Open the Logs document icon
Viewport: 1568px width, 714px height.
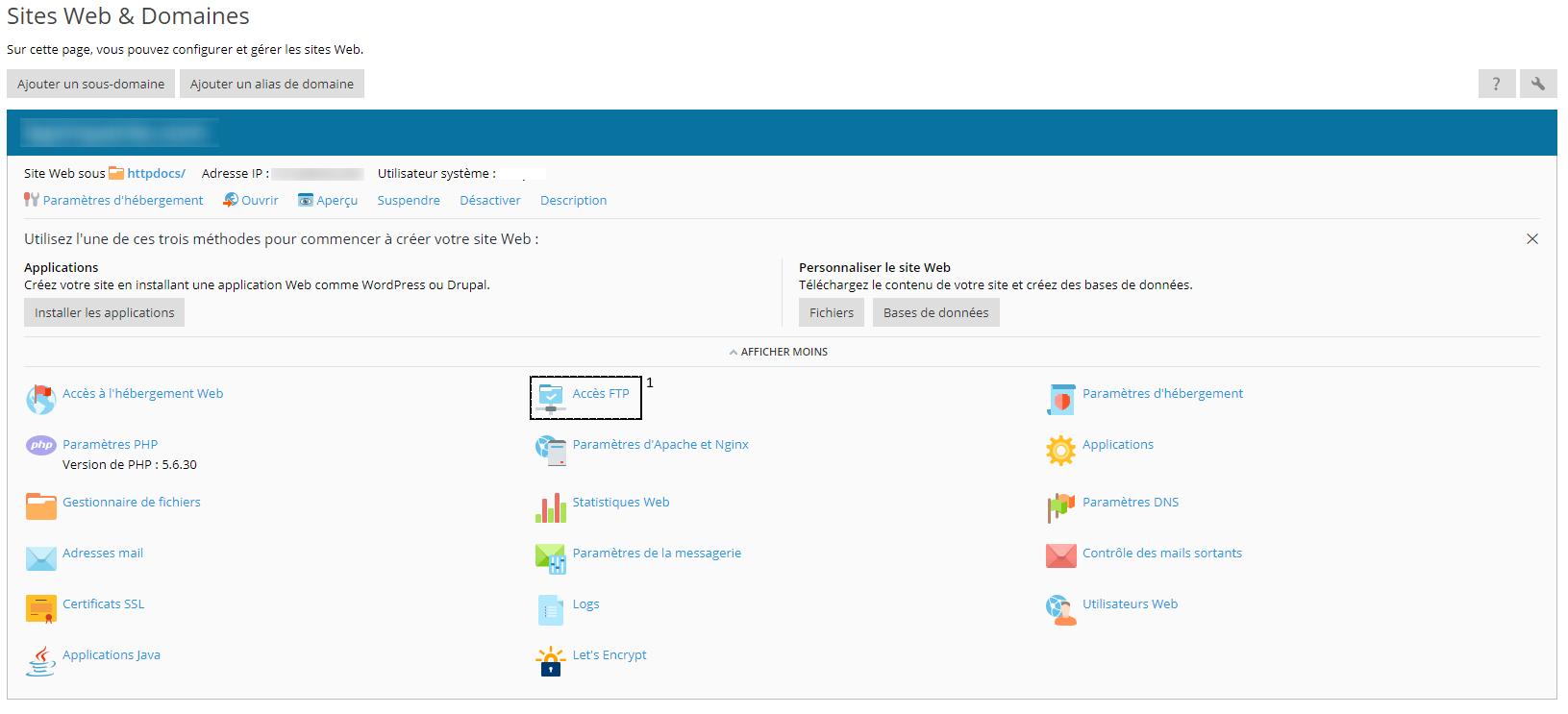pyautogui.click(x=551, y=609)
